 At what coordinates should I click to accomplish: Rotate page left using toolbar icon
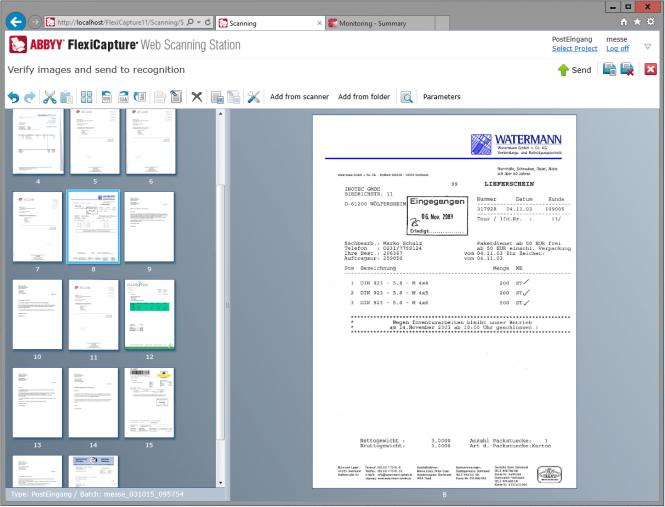[106, 97]
